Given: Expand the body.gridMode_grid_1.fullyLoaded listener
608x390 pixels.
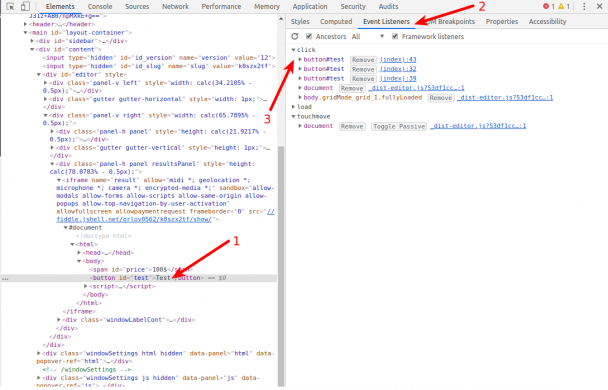Looking at the screenshot, I should [300, 97].
